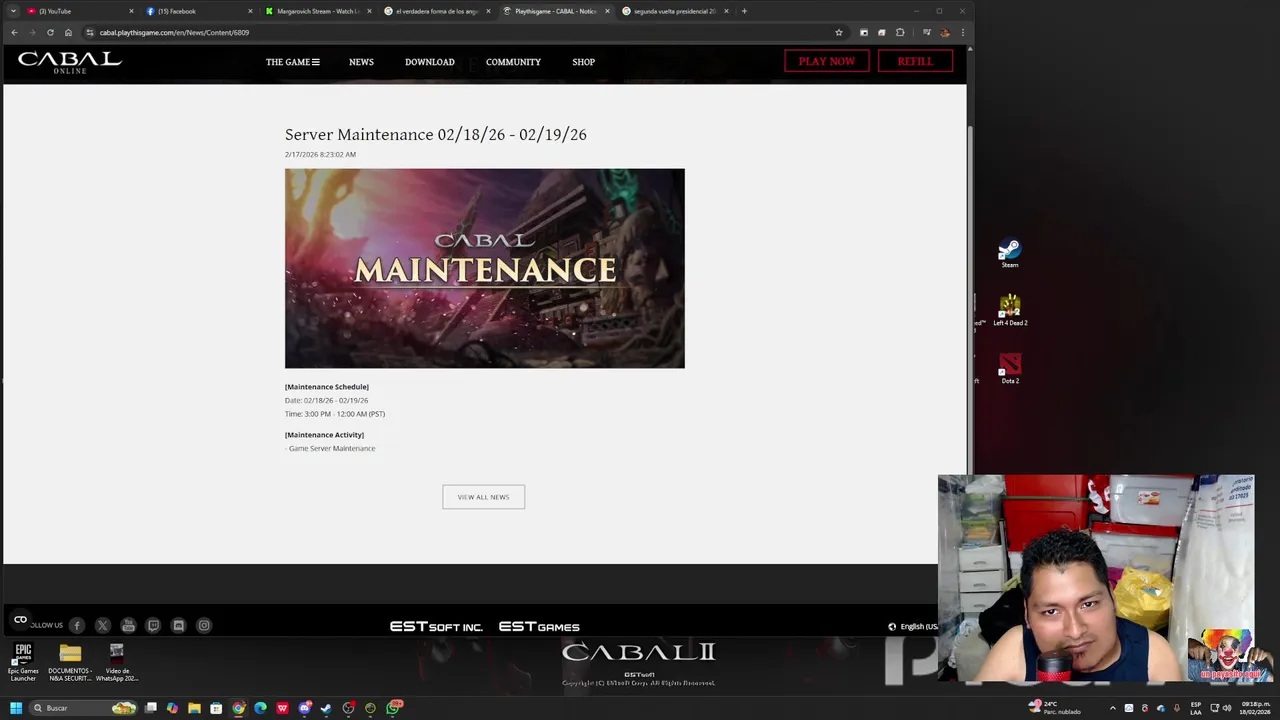
Task: Open the DOCUMENTOS folder on desktop
Action: pos(70,663)
